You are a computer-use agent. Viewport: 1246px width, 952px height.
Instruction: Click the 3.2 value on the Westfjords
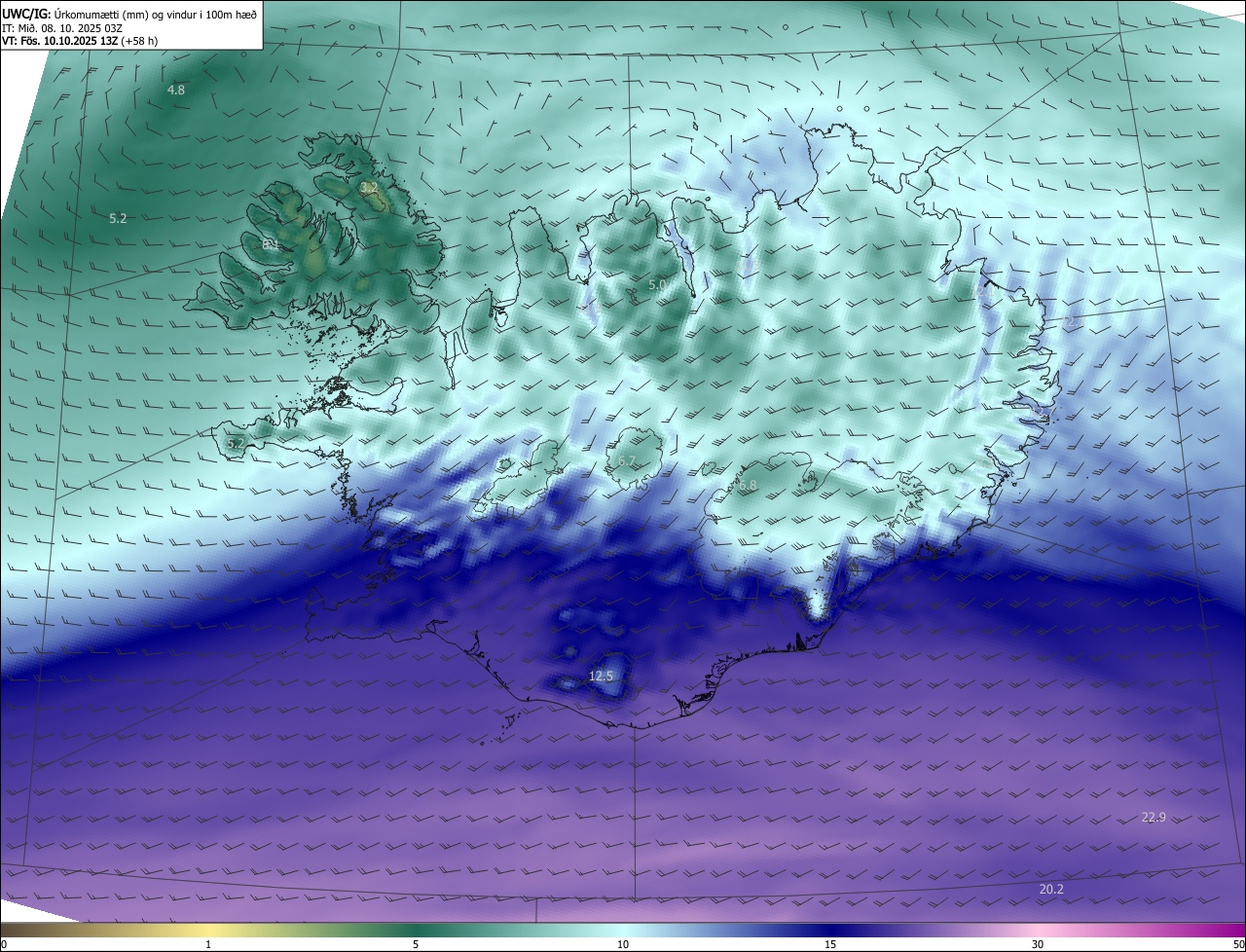pos(369,187)
